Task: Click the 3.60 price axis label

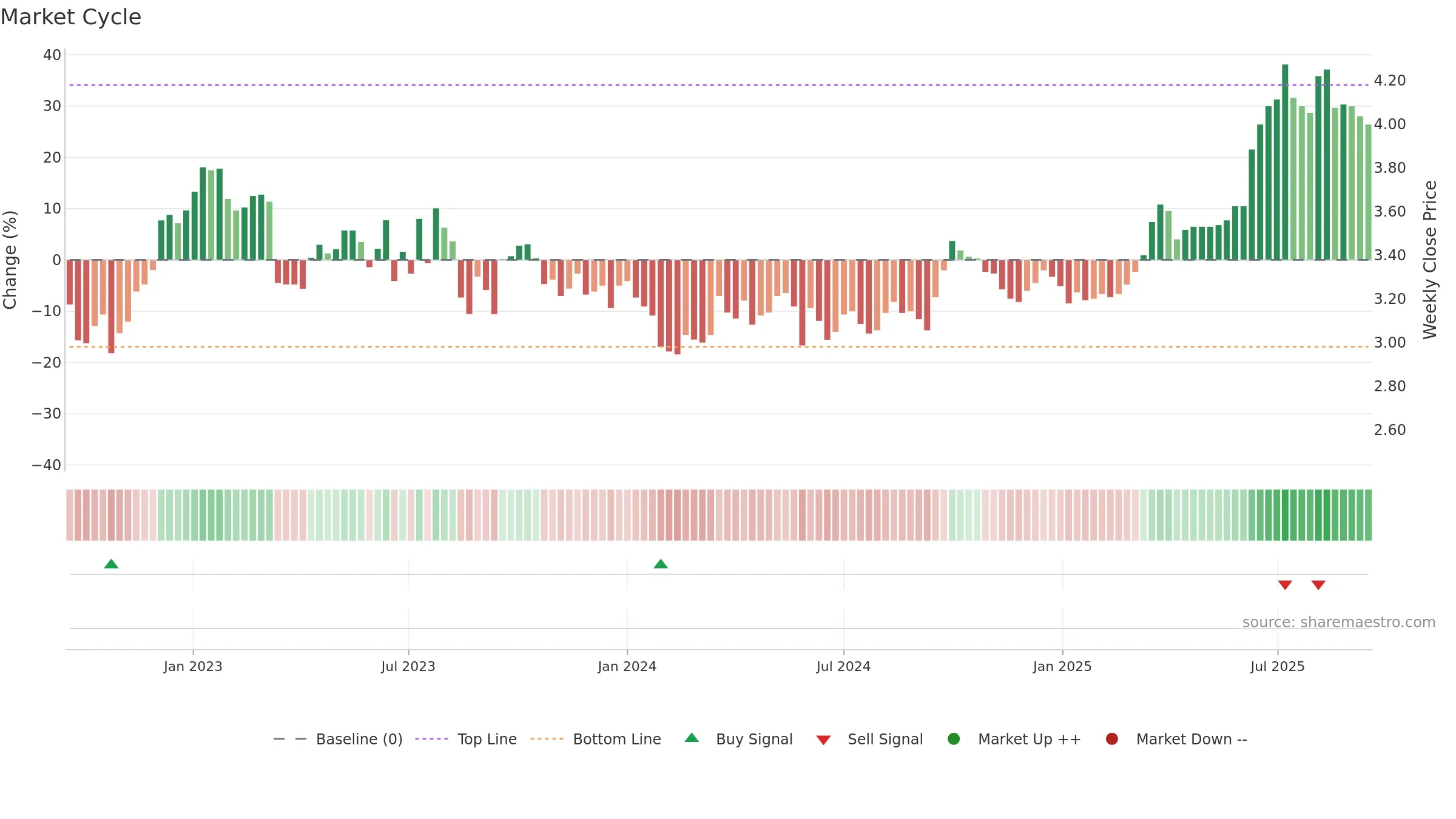Action: point(1390,212)
